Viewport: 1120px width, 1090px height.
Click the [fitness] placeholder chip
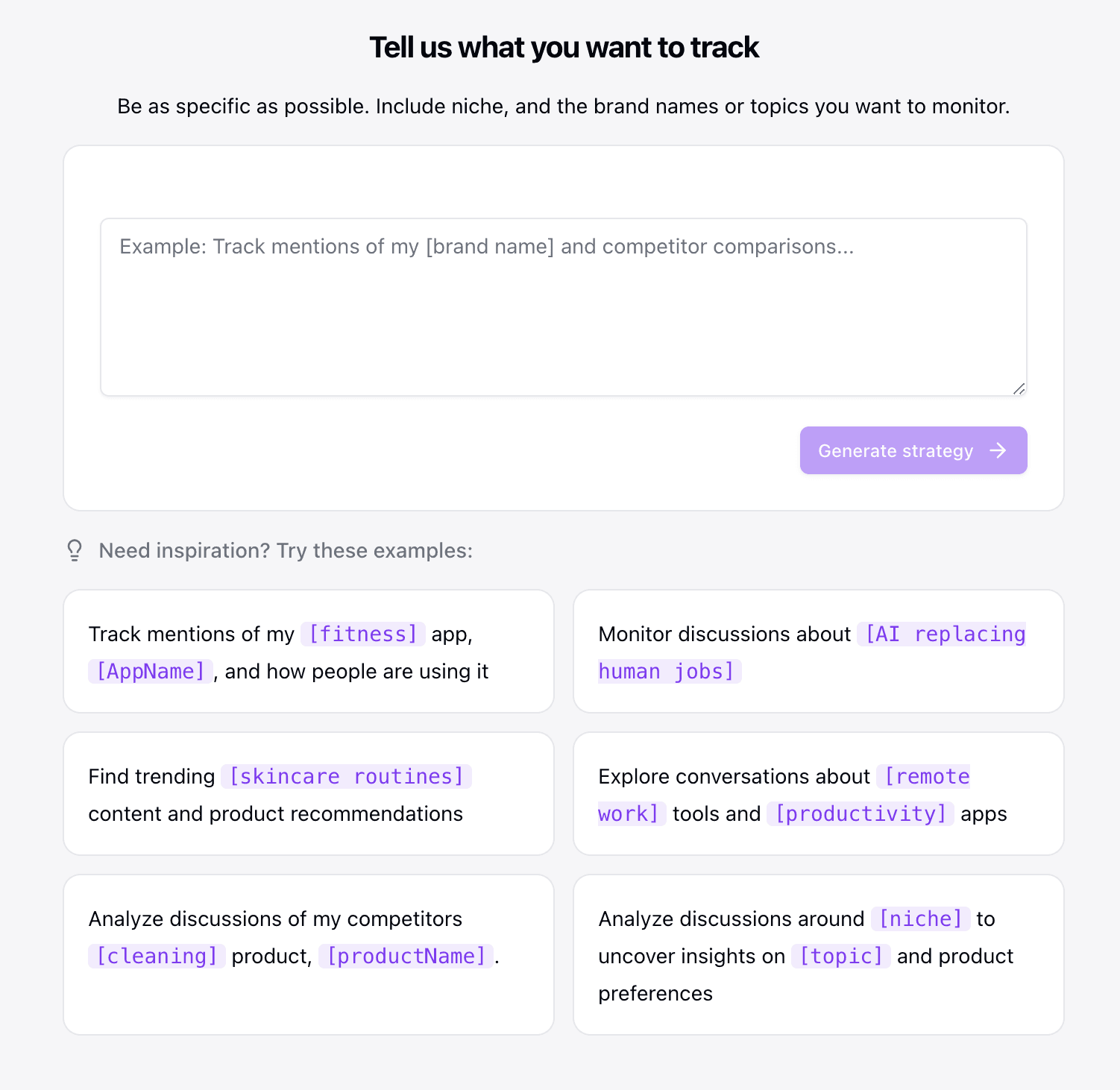pos(363,634)
